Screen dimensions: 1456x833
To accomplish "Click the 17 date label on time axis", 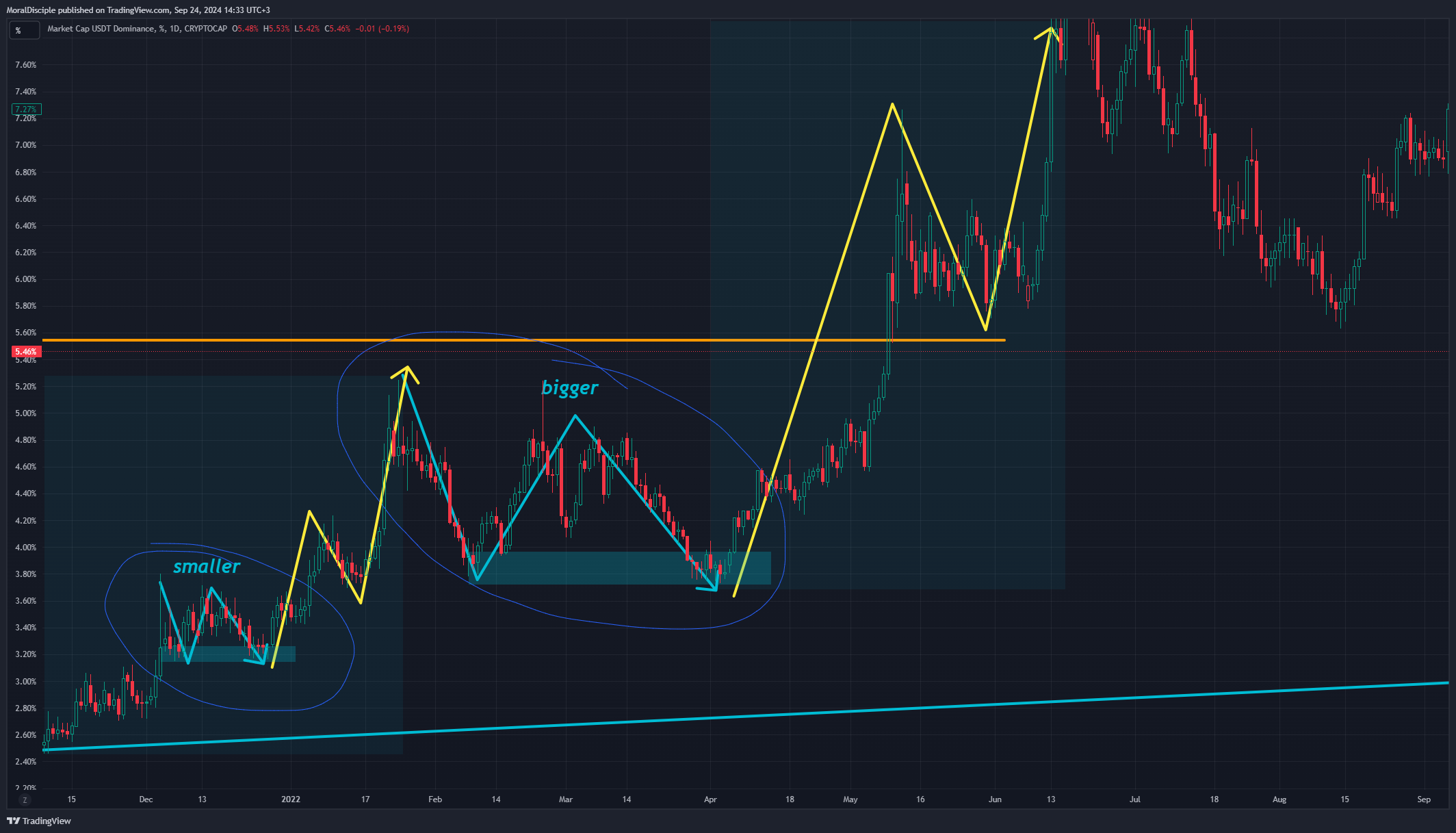I will [365, 799].
